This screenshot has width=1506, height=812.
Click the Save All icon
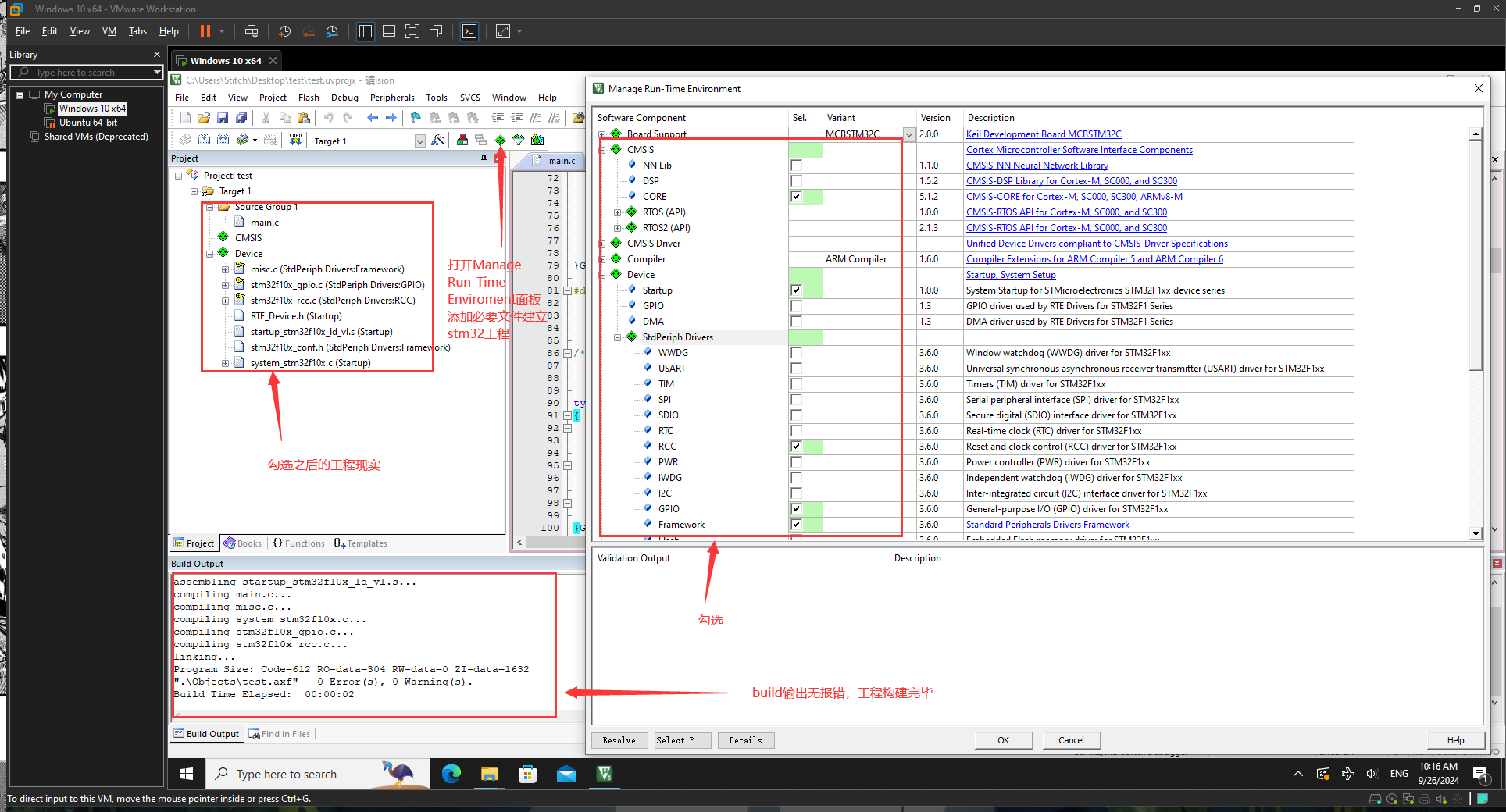click(x=241, y=118)
